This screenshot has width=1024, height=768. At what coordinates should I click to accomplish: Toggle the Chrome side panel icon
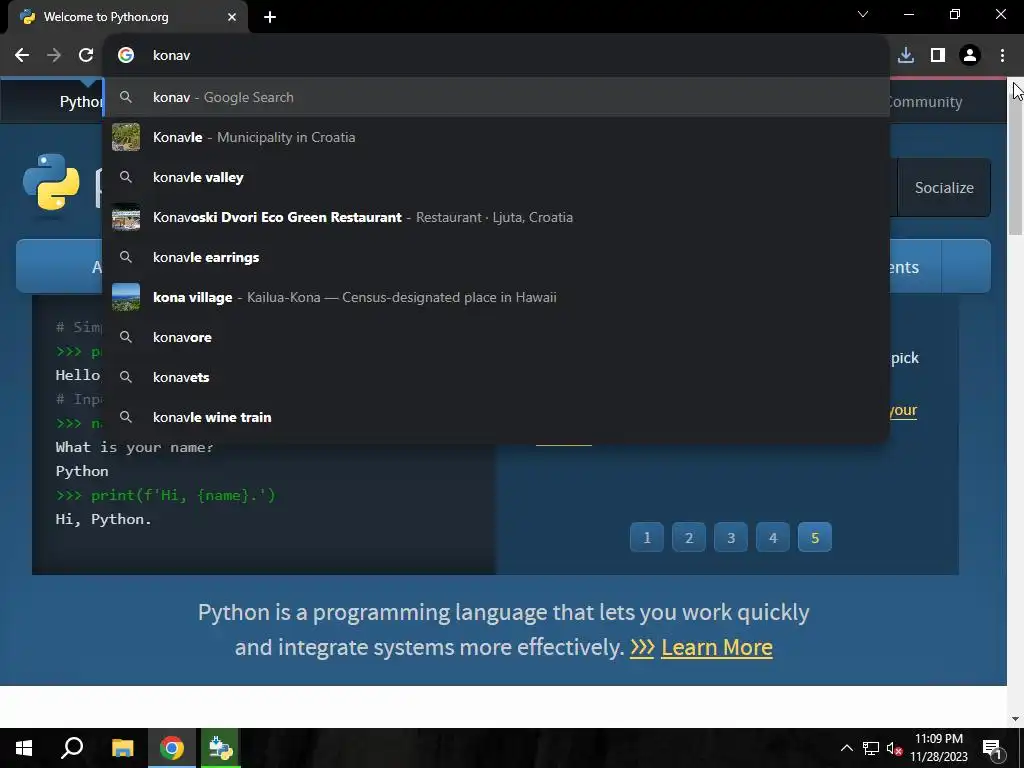pos(938,56)
